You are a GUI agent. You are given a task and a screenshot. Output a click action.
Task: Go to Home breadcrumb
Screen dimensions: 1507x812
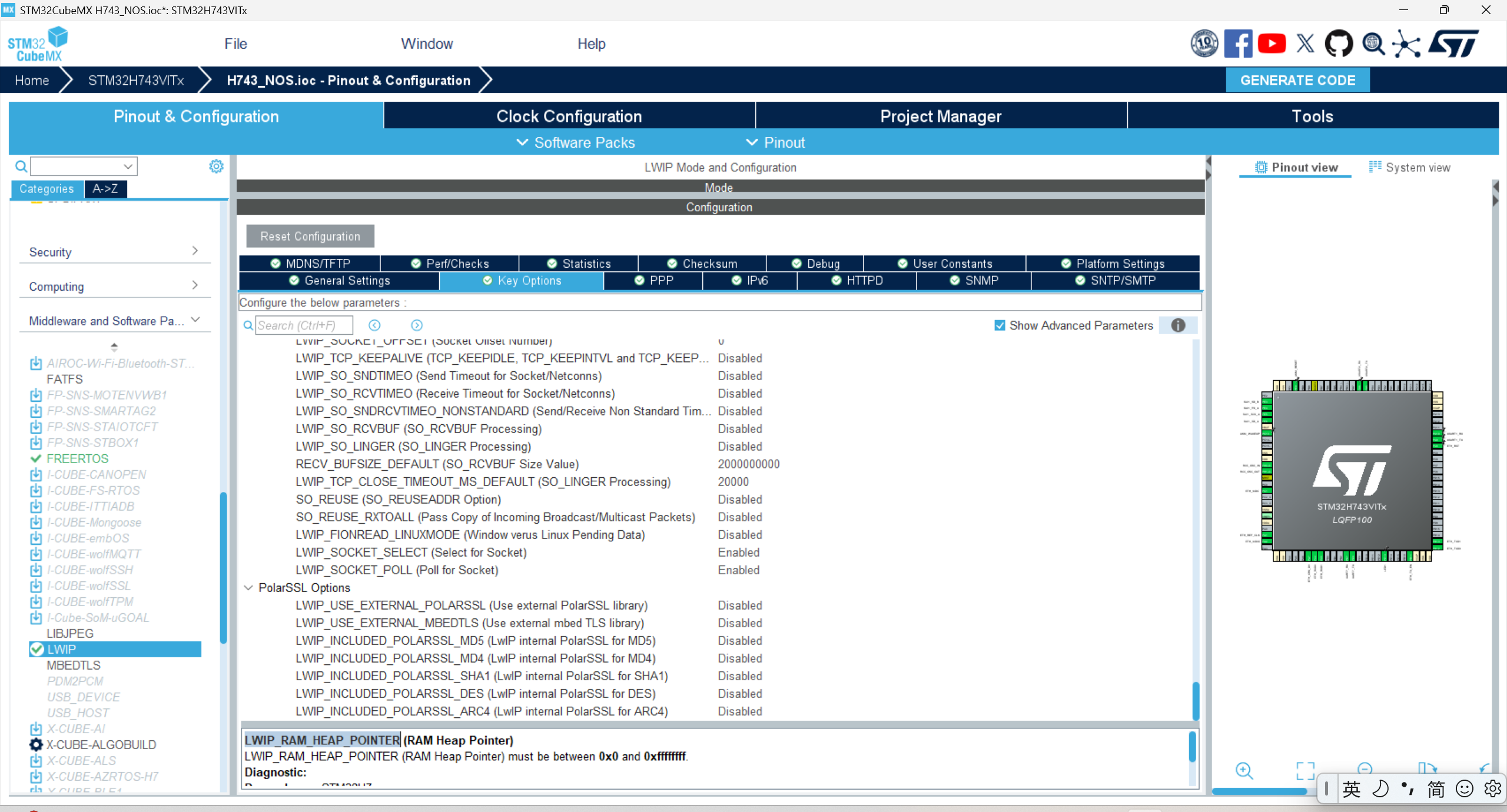[x=32, y=80]
